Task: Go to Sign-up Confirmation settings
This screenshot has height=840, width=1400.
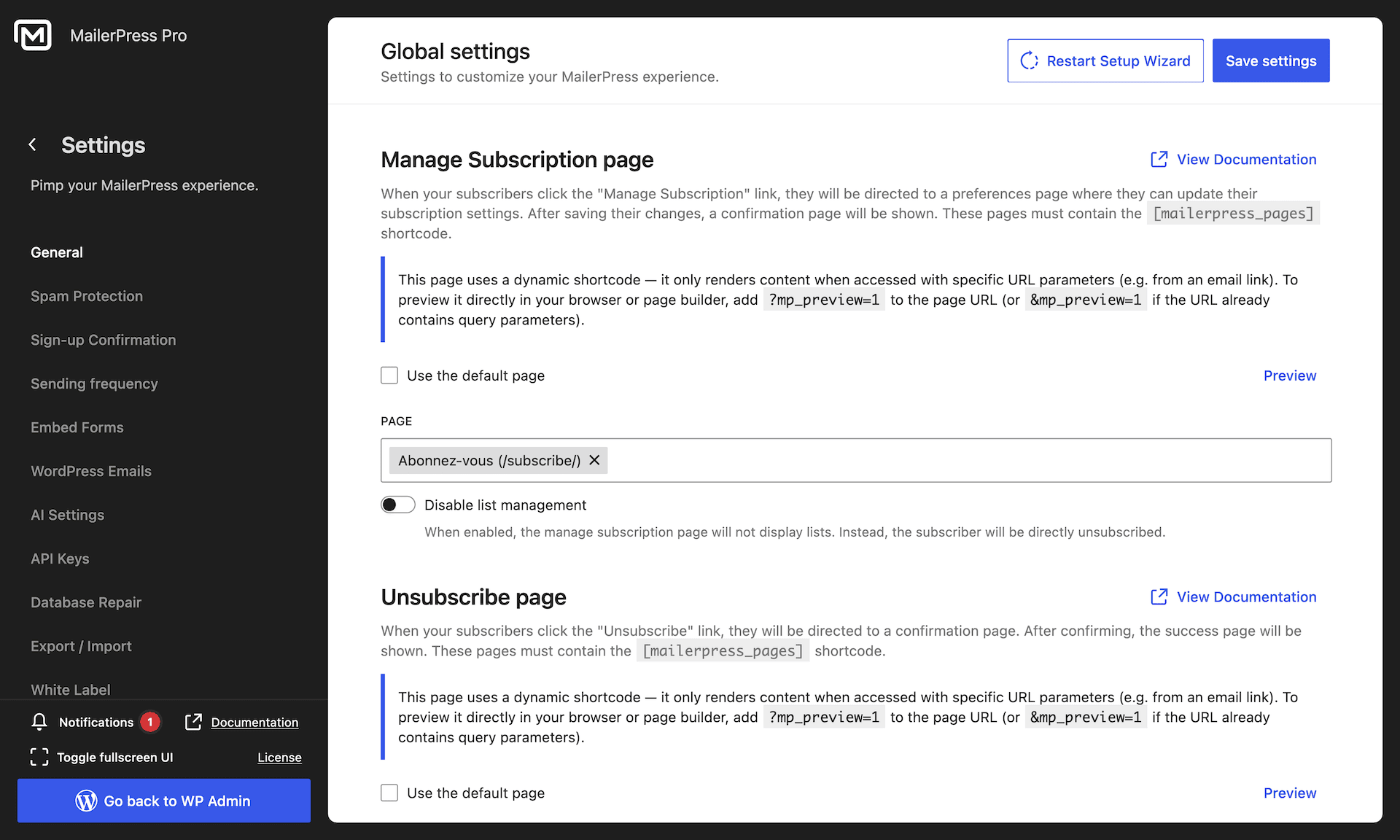Action: pos(104,340)
